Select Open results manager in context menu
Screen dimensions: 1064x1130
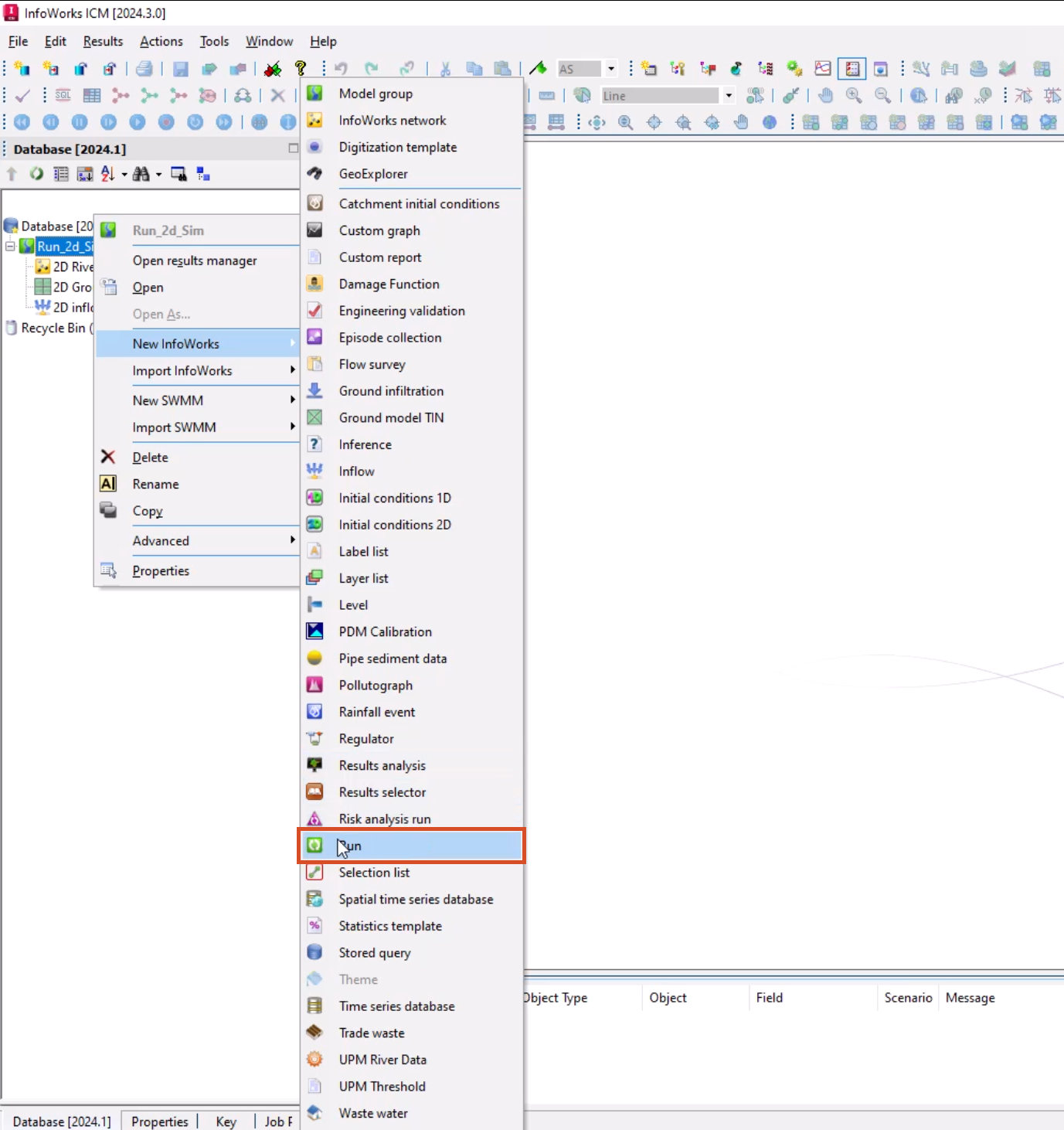[x=197, y=260]
